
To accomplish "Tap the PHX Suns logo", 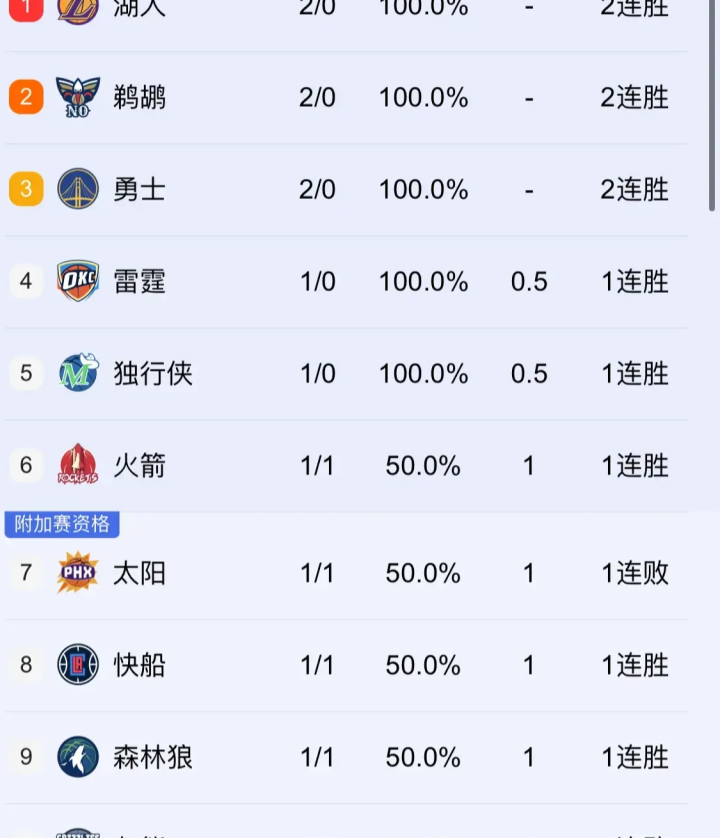I will [78, 572].
